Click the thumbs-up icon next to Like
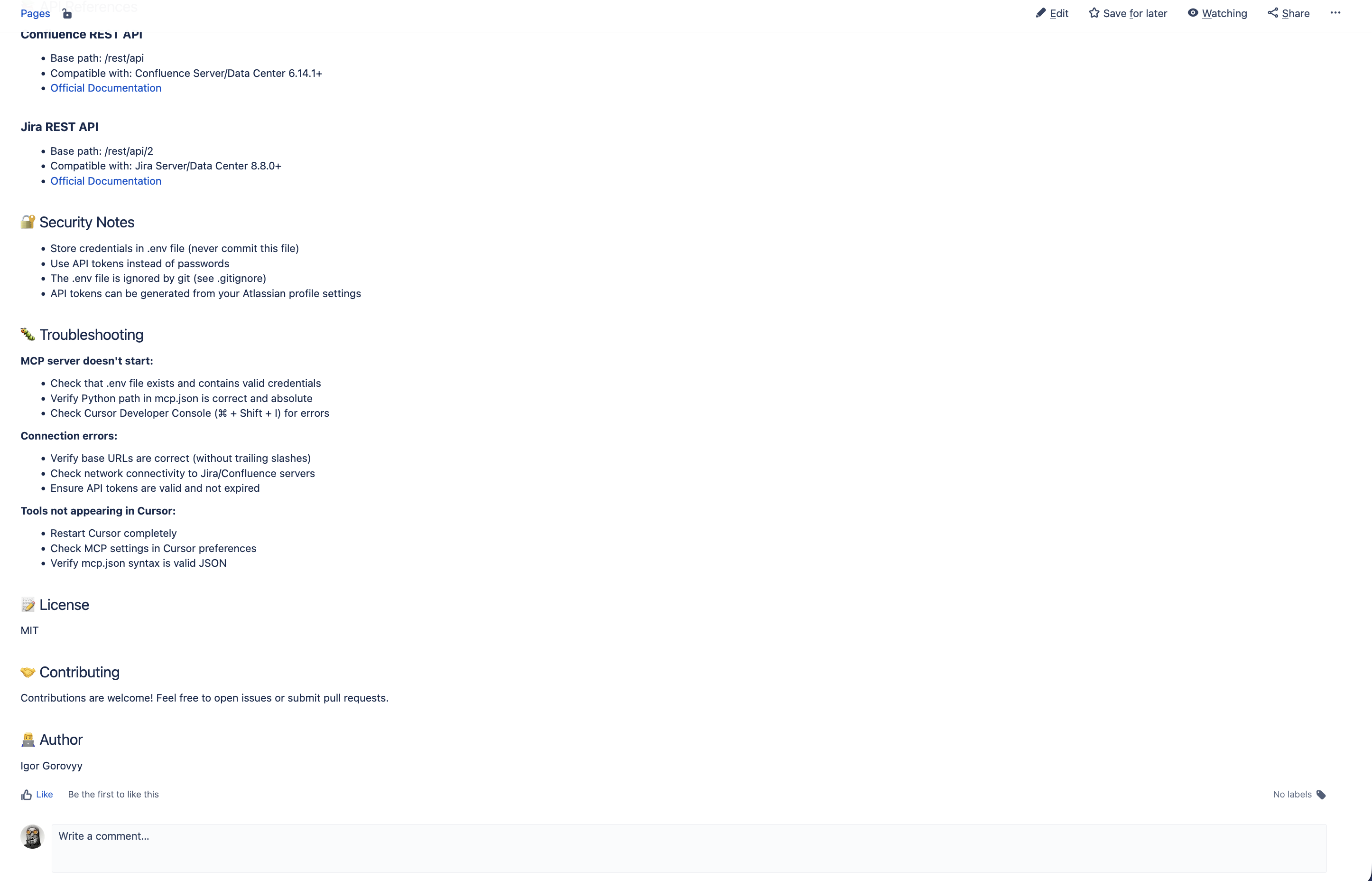This screenshot has width=1372, height=881. [x=27, y=795]
